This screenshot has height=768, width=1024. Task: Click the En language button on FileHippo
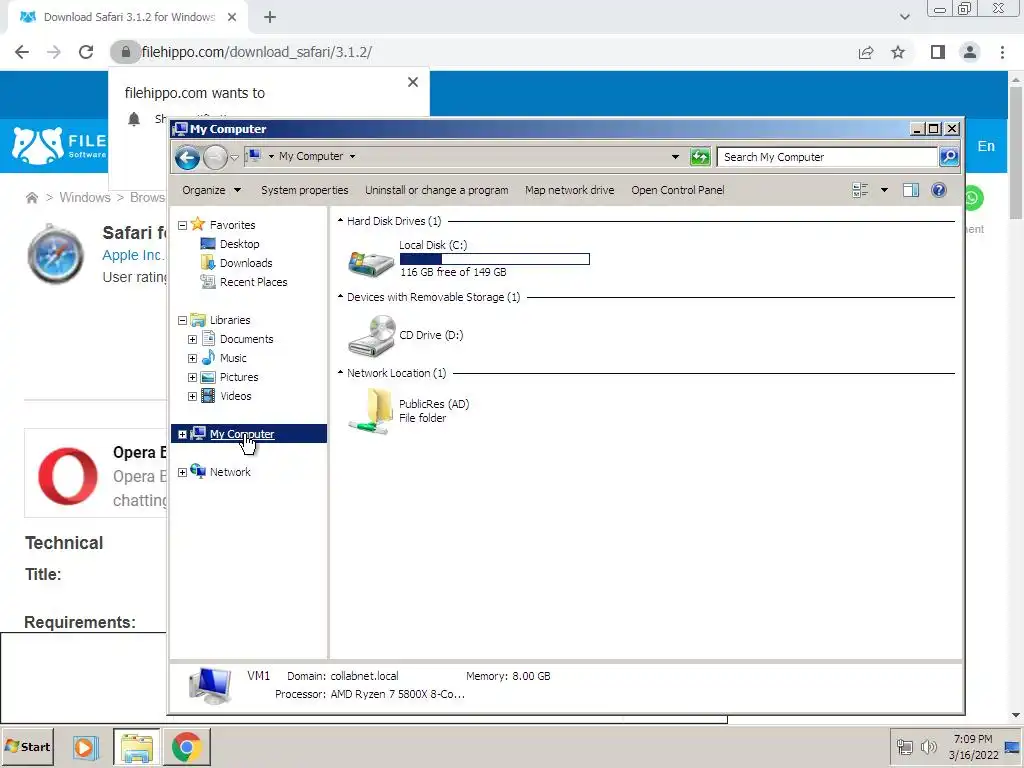click(985, 146)
